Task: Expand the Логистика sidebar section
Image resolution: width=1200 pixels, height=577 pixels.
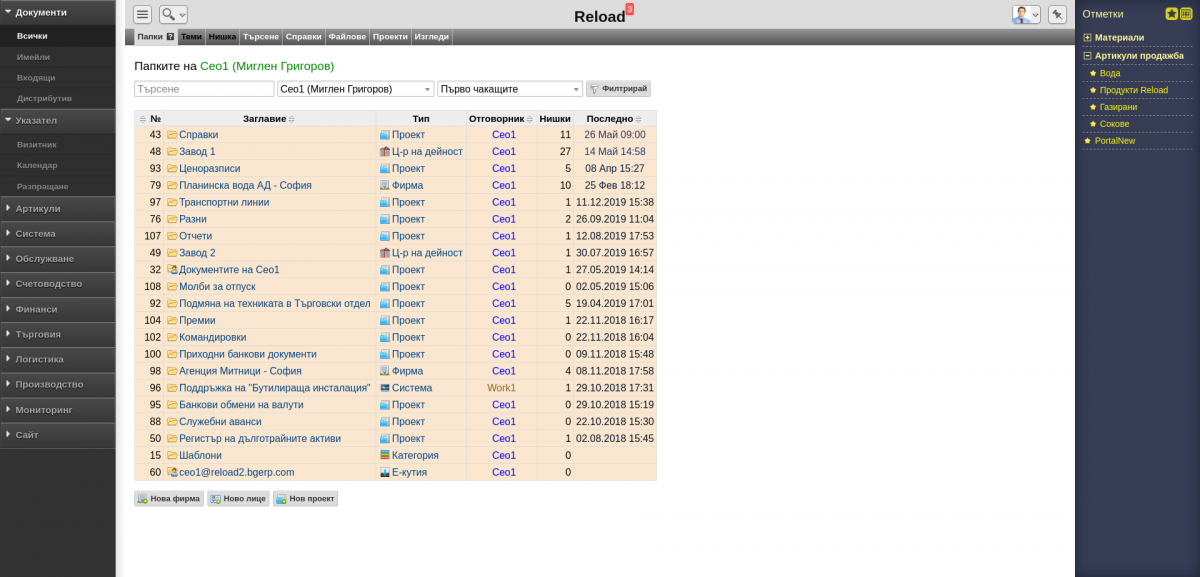Action: coord(57,359)
